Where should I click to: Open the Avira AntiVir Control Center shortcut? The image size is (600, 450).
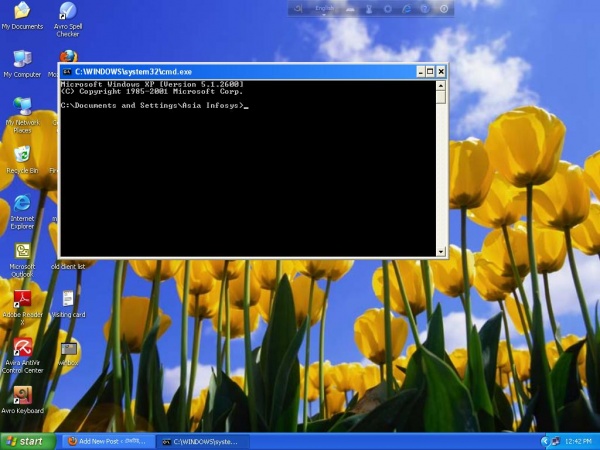(x=22, y=356)
